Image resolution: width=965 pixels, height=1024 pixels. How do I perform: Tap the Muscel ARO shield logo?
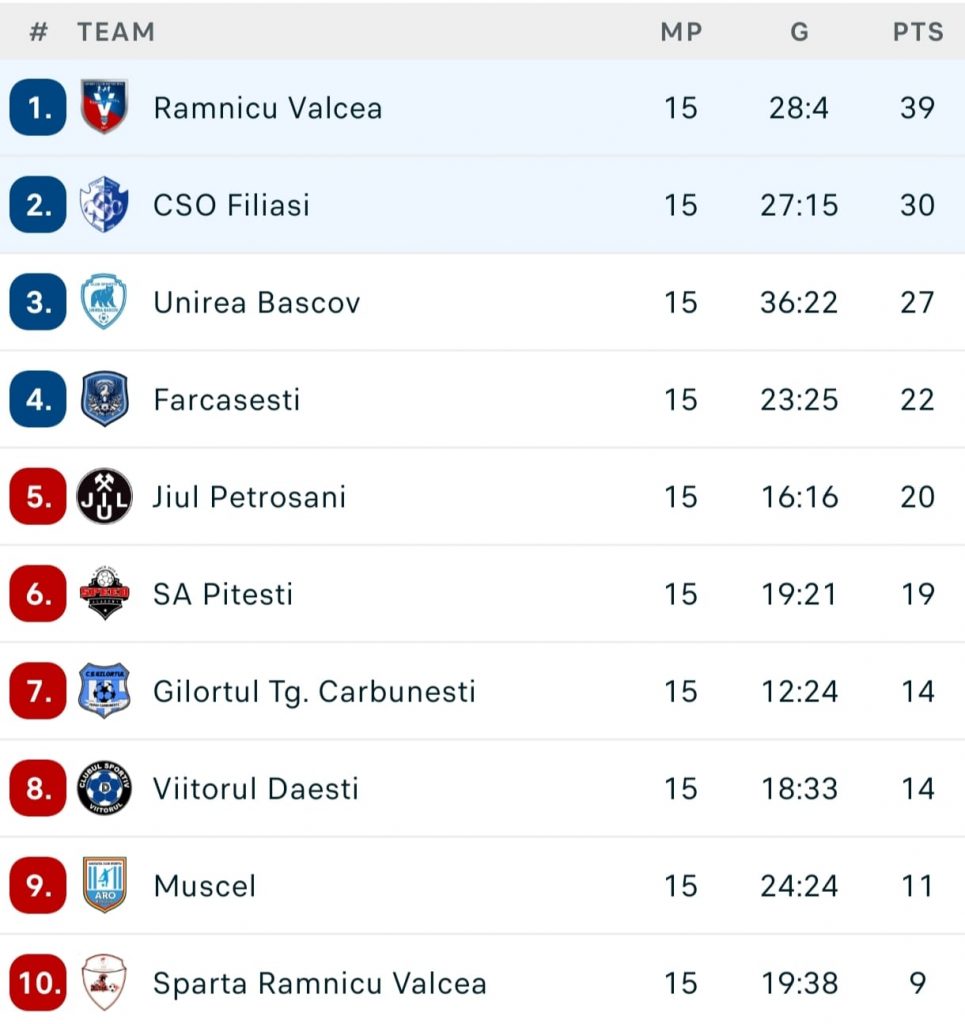click(104, 886)
